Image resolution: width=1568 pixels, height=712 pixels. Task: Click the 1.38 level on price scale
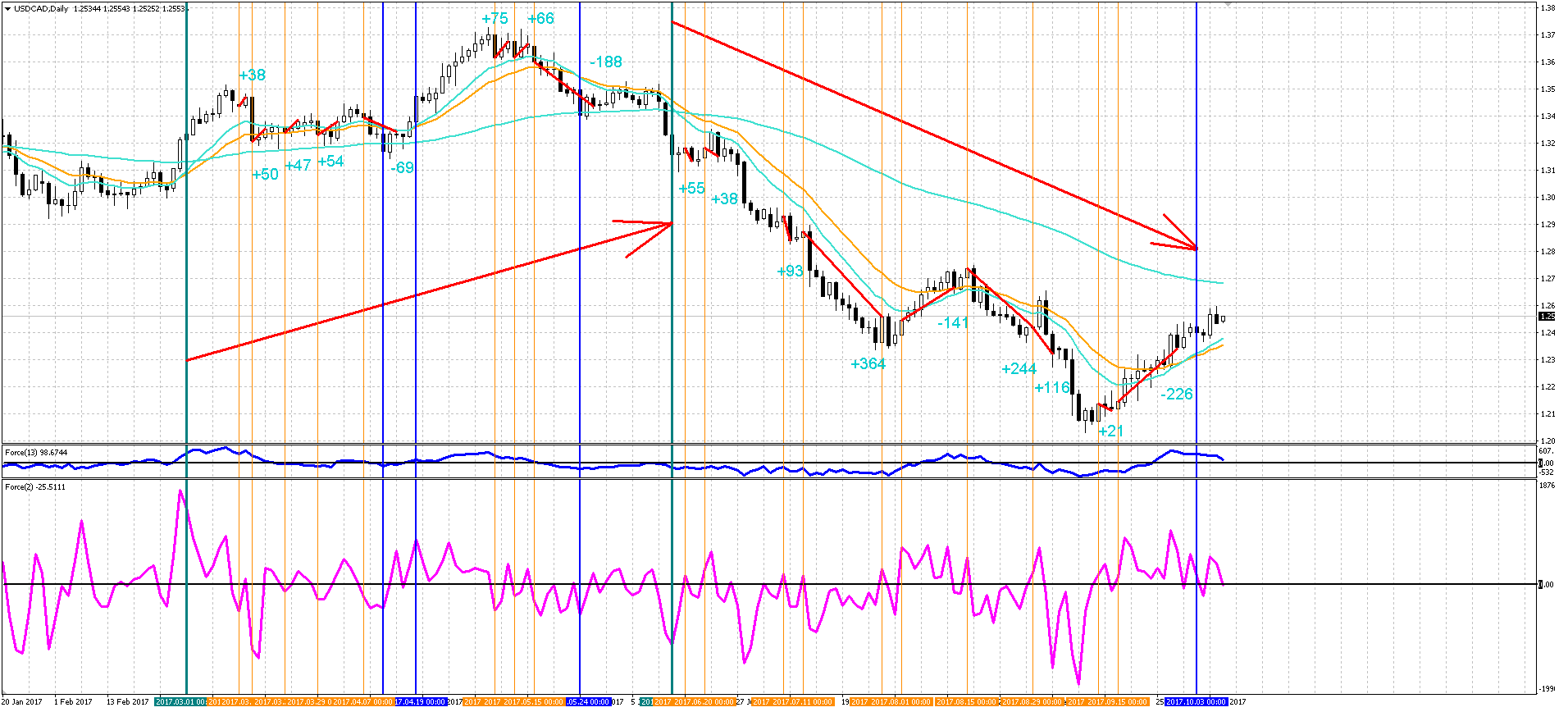tap(1547, 8)
